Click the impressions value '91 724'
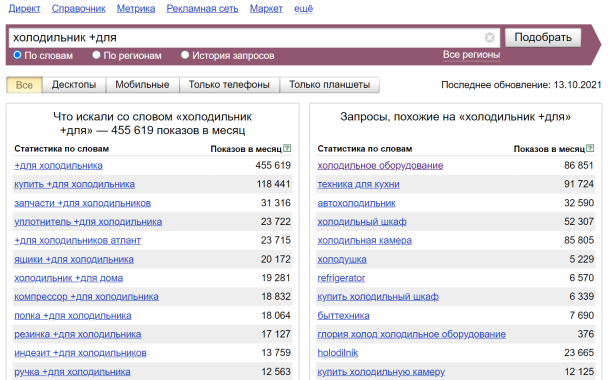The image size is (608, 380). pos(579,184)
